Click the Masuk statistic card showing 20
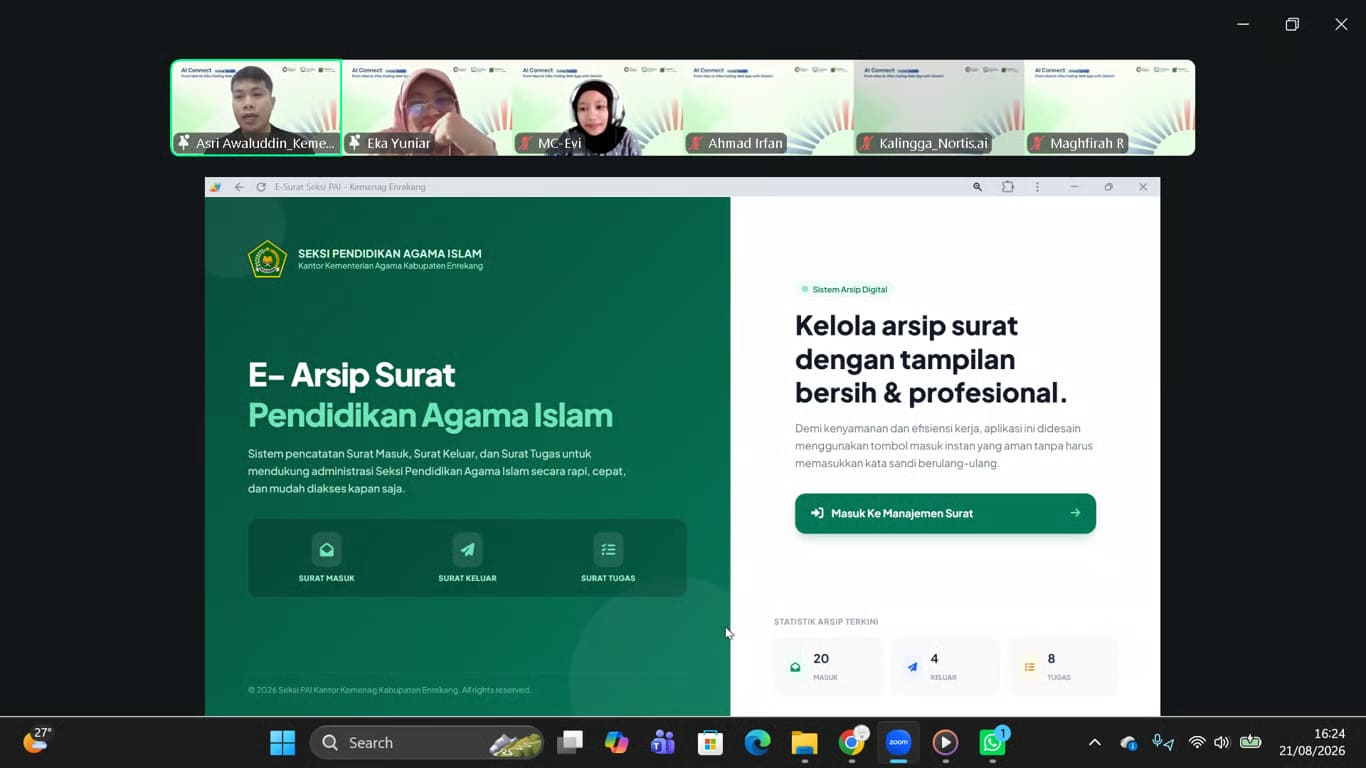Screen dimensions: 1366x768 tap(828, 667)
